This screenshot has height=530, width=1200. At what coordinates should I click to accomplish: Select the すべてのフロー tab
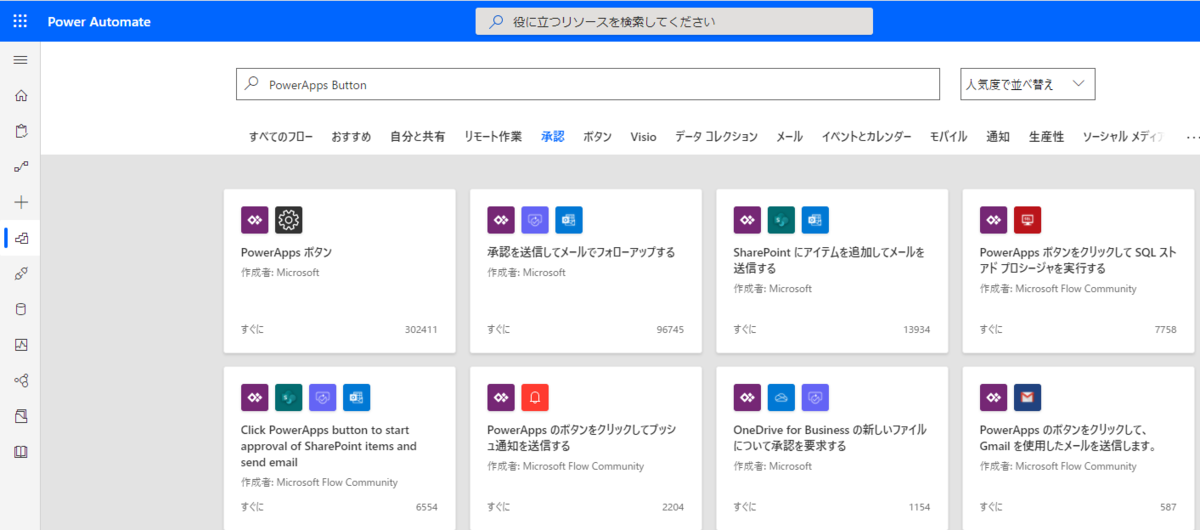coord(281,137)
